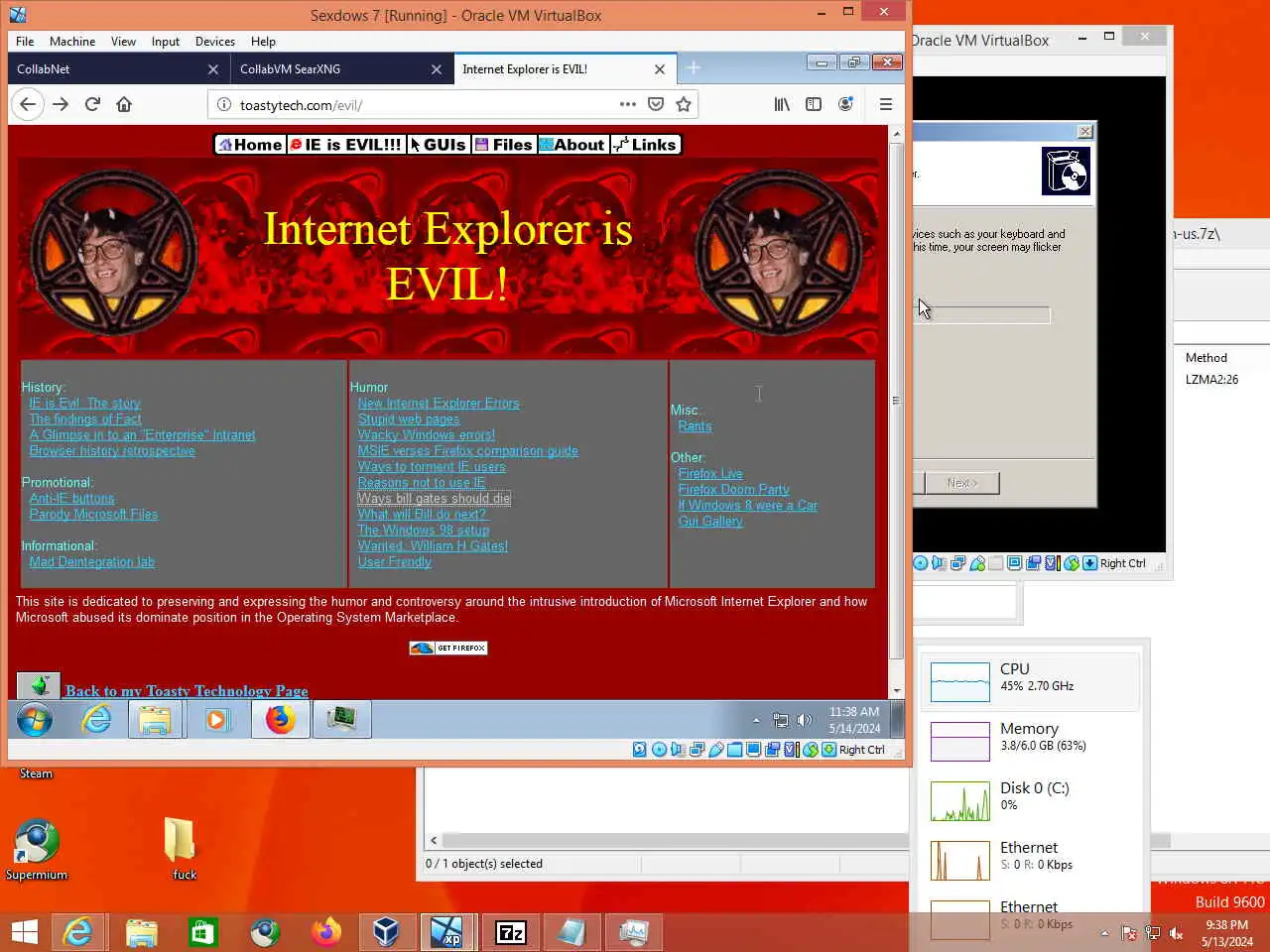
Task: Click the Files site navigation button
Action: [x=504, y=145]
